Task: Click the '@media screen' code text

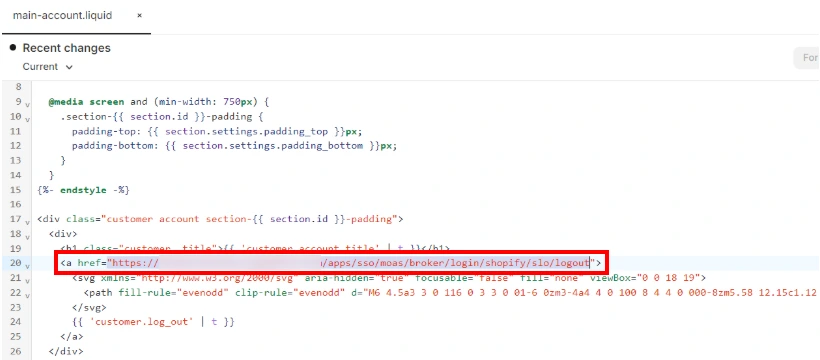Action: [86, 102]
